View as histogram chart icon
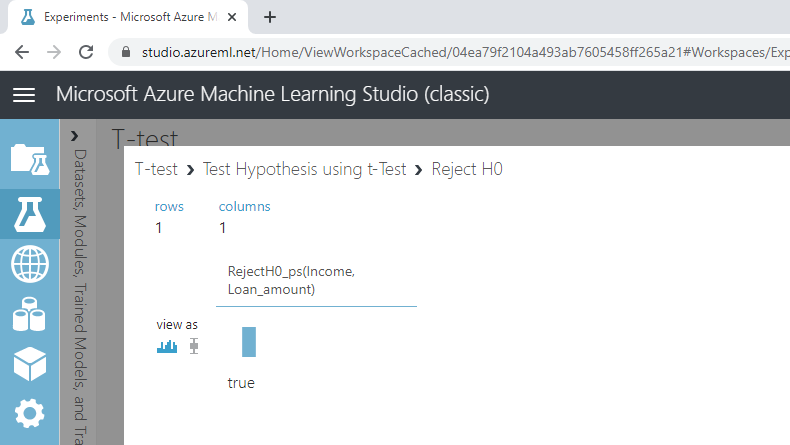This screenshot has width=790, height=445. coord(167,346)
